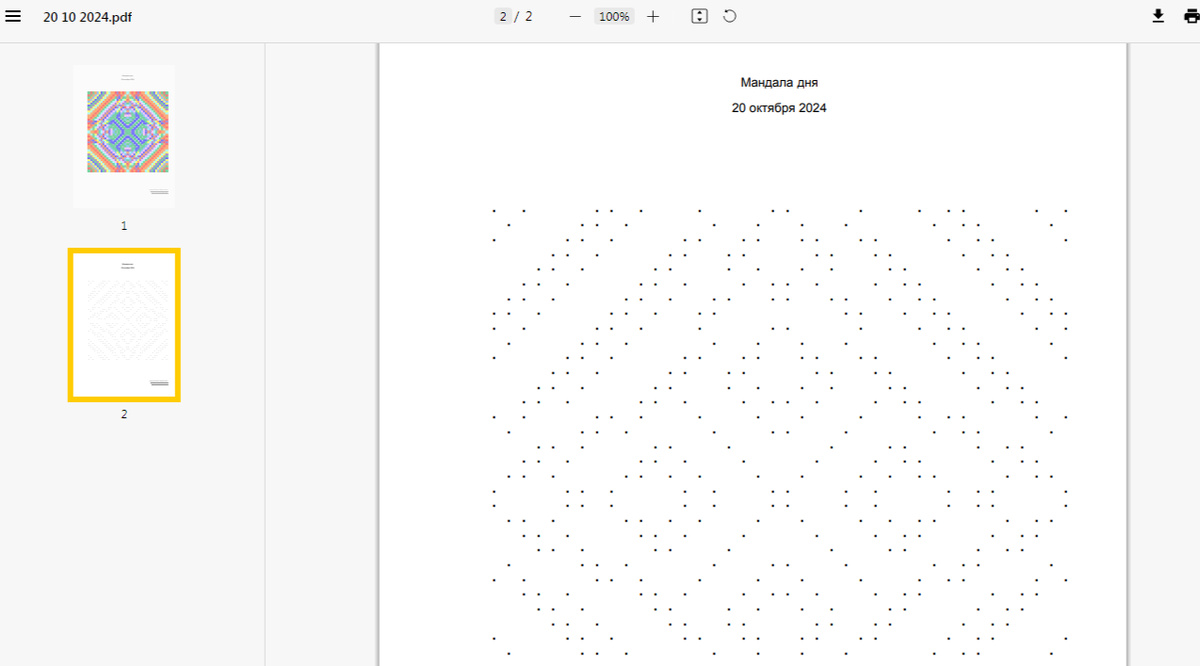Select the current page number field
The height and width of the screenshot is (666, 1200).
(x=503, y=16)
